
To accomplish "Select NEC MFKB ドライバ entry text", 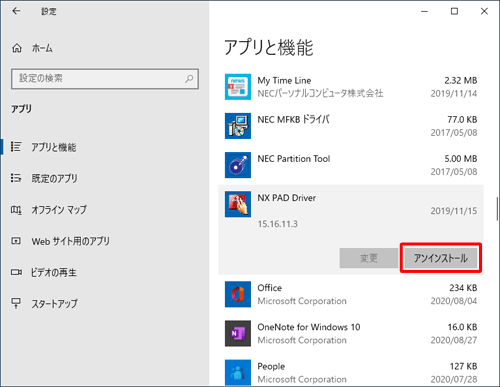I will [x=293, y=120].
